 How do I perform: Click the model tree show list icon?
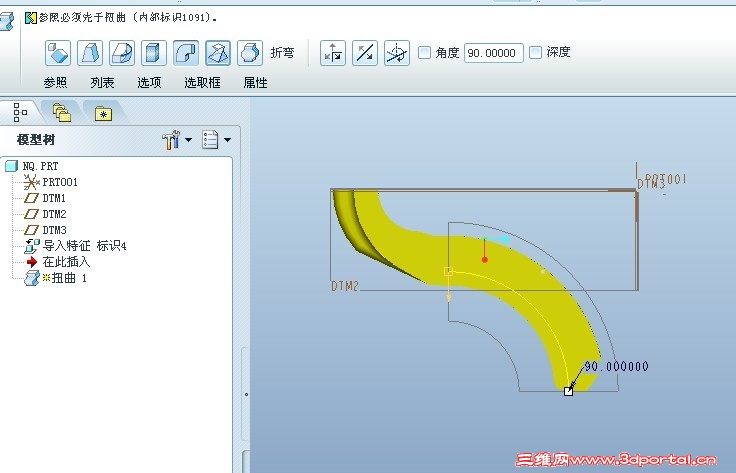[x=210, y=139]
